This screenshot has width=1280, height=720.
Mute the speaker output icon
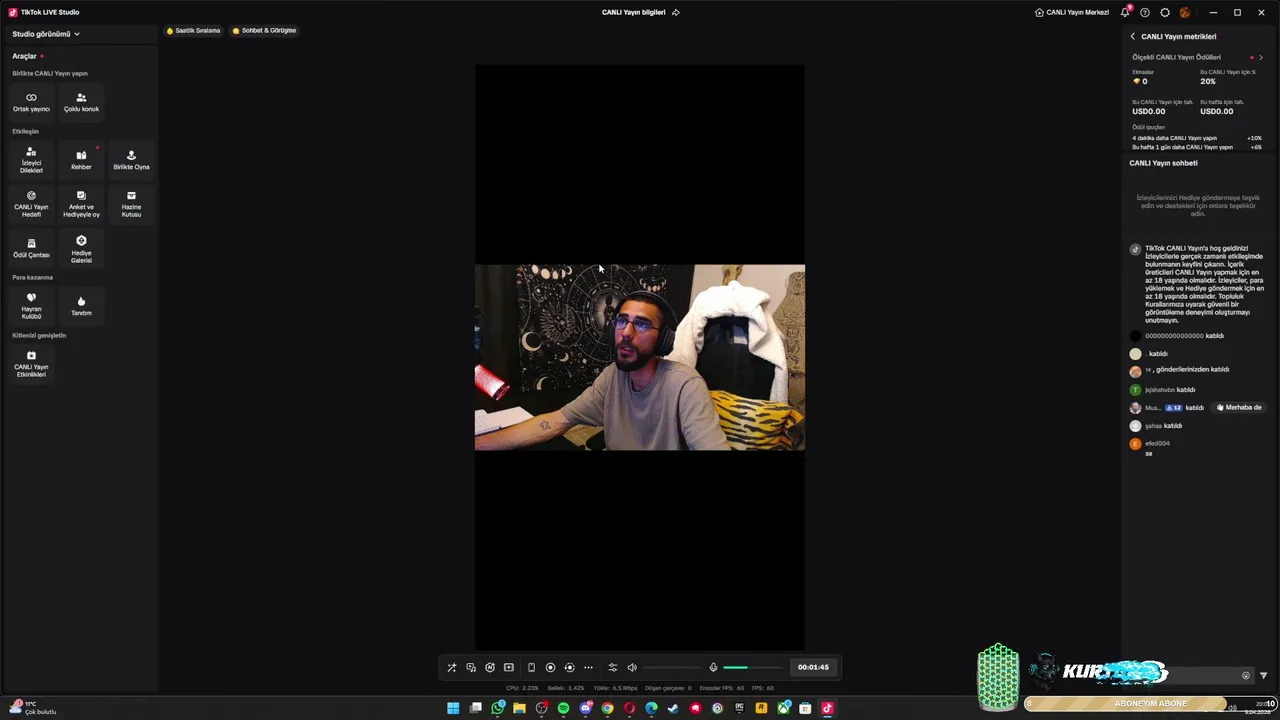point(632,667)
